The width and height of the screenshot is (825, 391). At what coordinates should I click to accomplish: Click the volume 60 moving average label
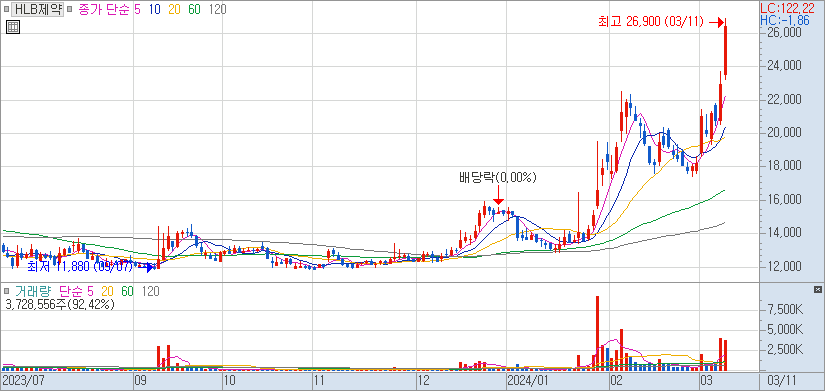pyautogui.click(x=128, y=291)
